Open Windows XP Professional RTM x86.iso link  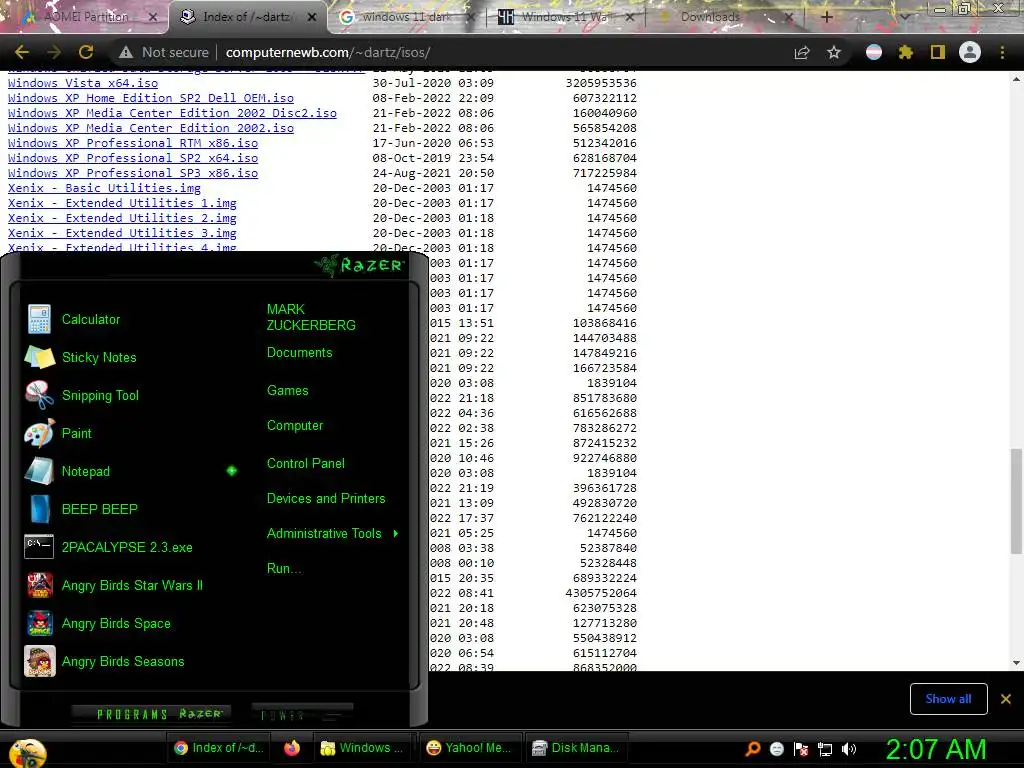(133, 143)
